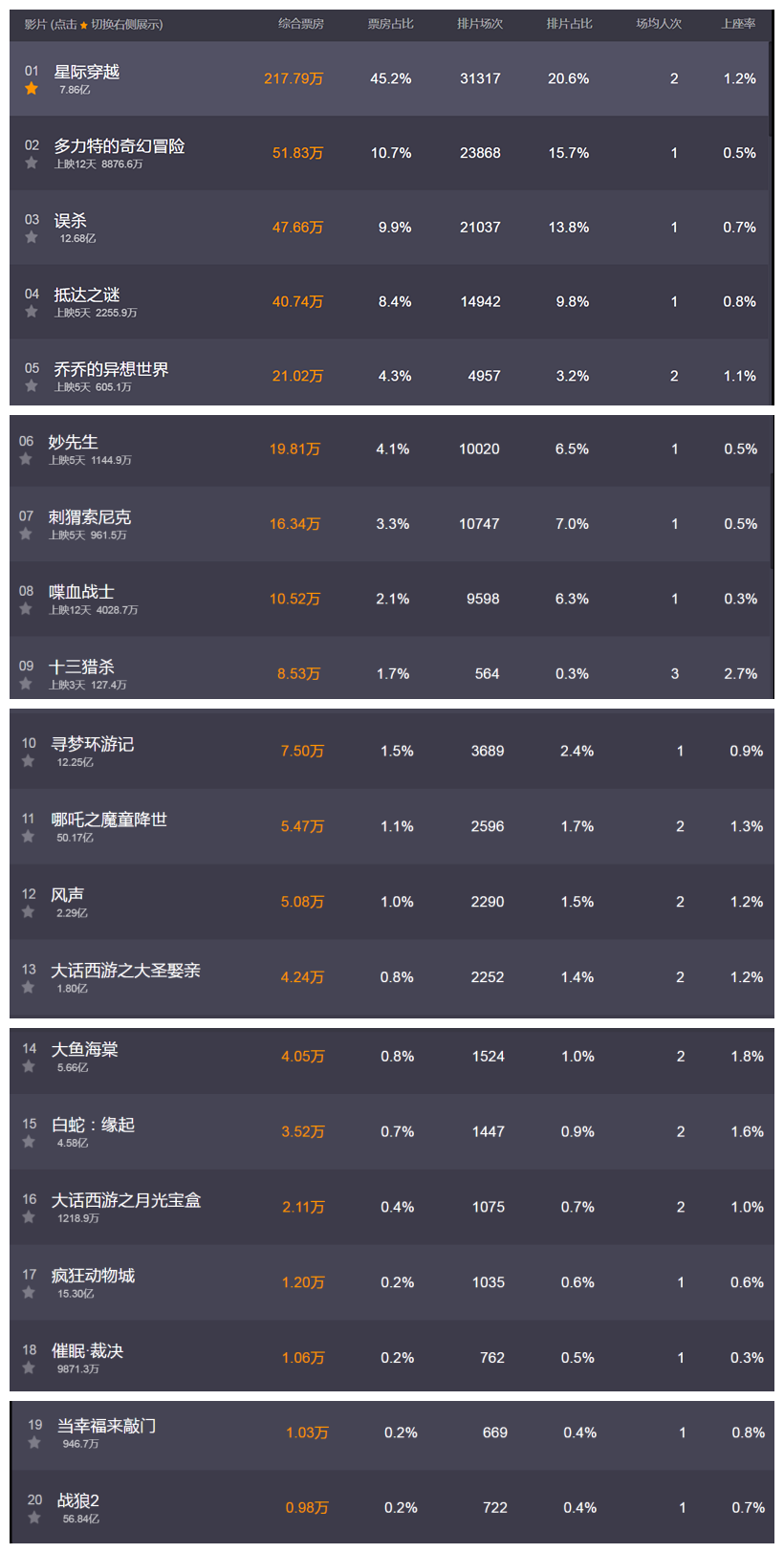Click the orange star beside 星际穿越
Screen dimensions: 784x1553
tap(32, 89)
